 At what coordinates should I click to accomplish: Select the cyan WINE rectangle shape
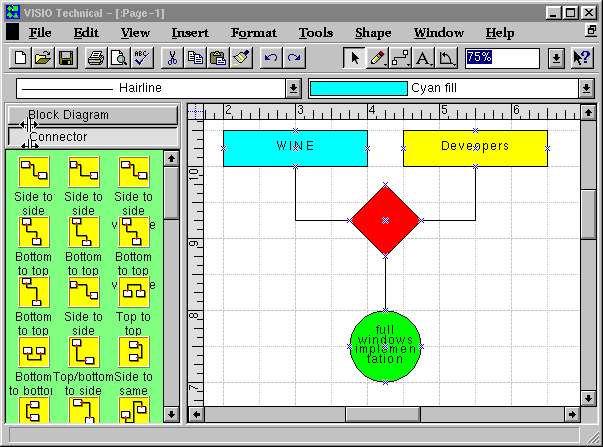pyautogui.click(x=295, y=148)
